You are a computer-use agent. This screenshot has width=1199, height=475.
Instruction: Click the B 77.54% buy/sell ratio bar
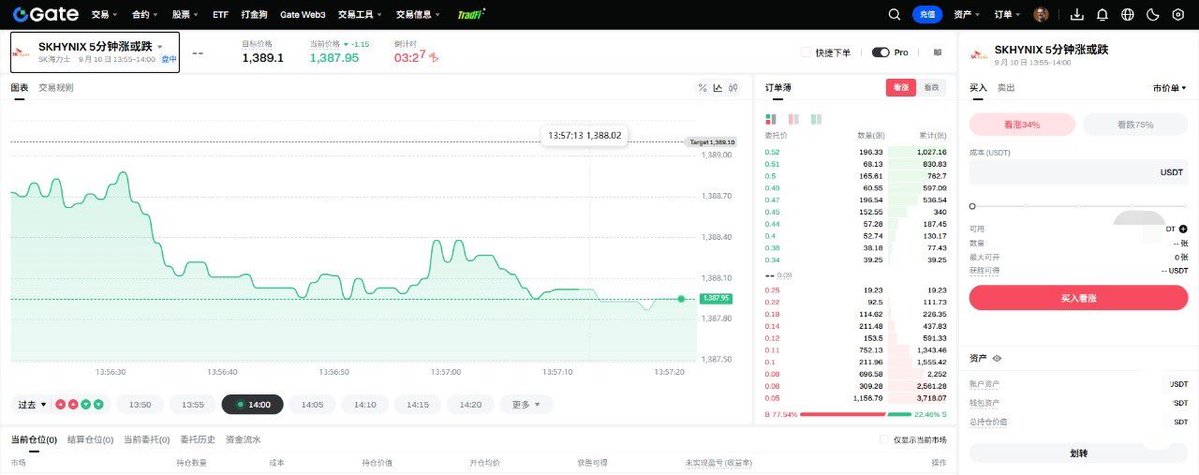pyautogui.click(x=855, y=414)
